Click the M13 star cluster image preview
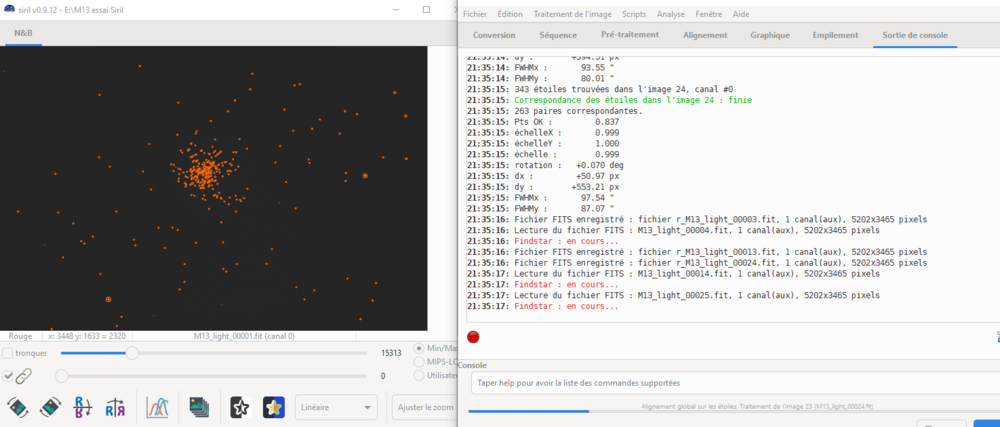1000x427 pixels. pos(213,188)
